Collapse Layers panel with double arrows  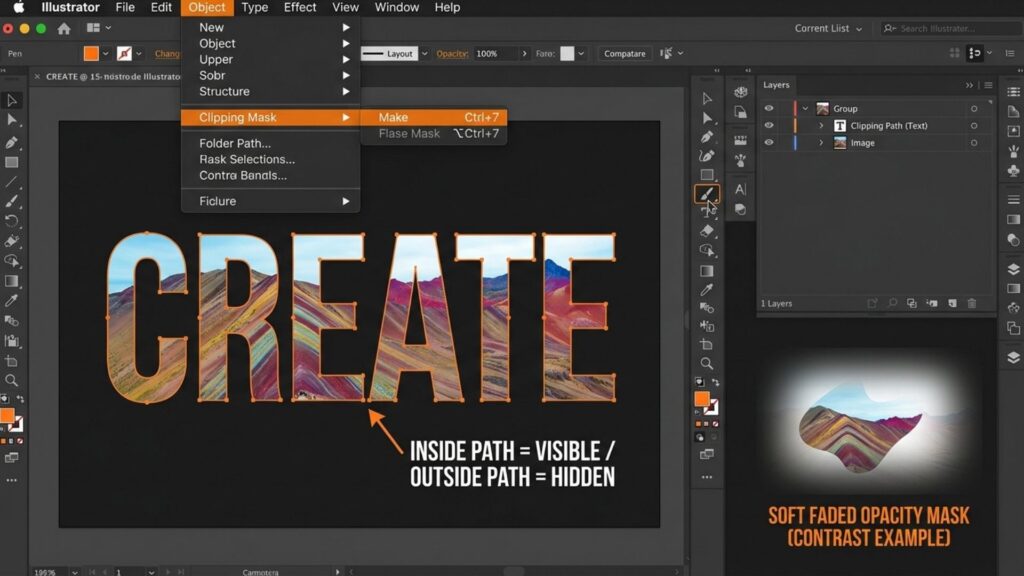click(x=969, y=85)
